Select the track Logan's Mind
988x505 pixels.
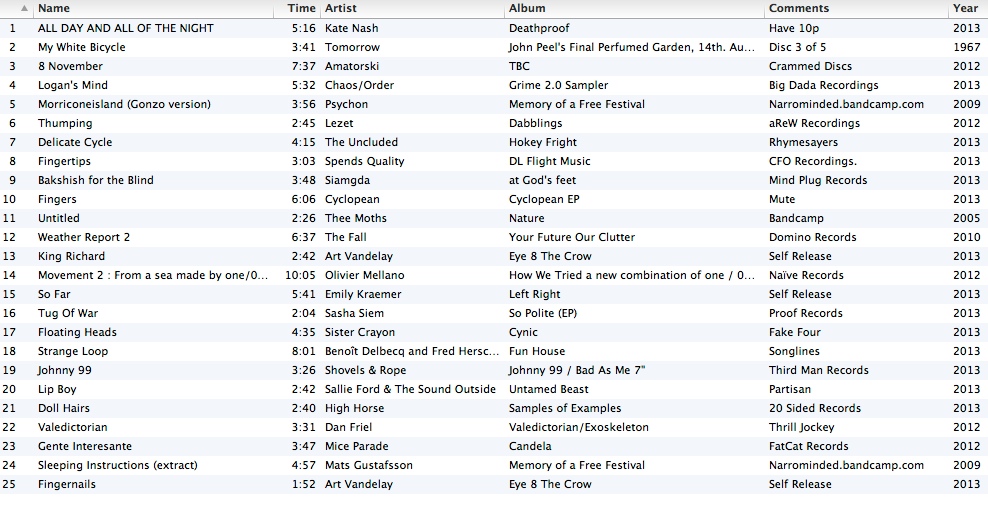[73, 85]
